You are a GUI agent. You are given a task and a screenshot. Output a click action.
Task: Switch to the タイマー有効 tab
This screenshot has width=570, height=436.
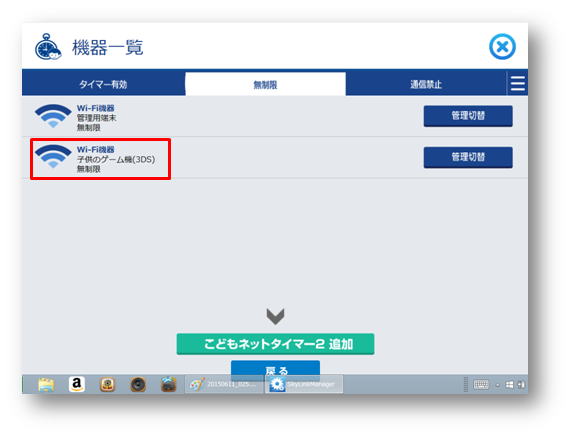click(x=103, y=84)
